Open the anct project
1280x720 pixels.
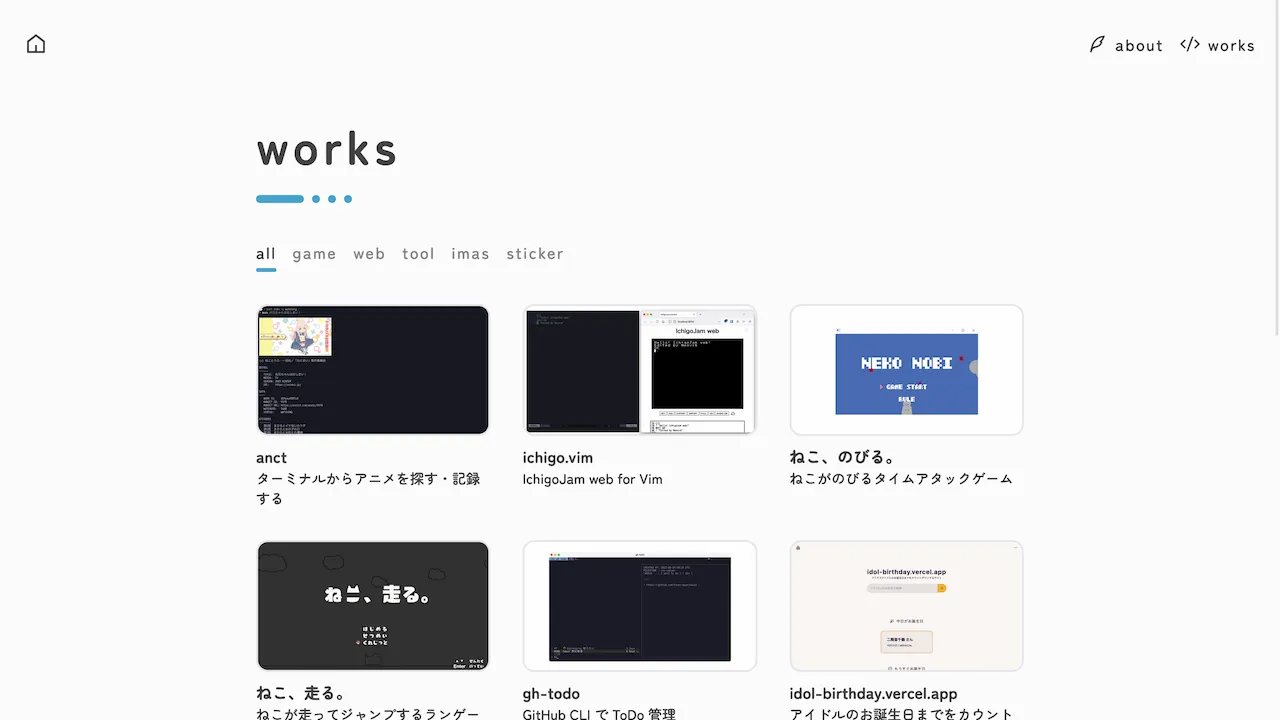tap(271, 457)
